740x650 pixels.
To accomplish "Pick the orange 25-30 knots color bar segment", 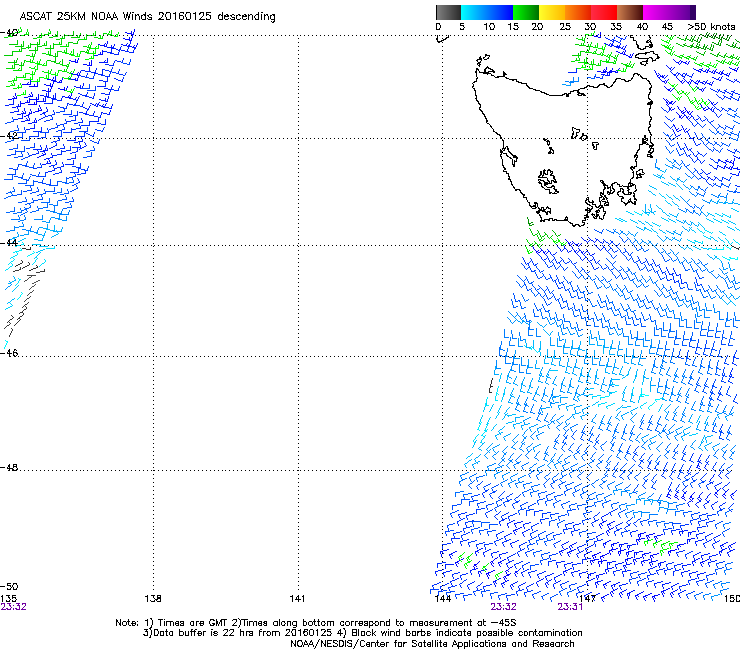I will click(578, 12).
